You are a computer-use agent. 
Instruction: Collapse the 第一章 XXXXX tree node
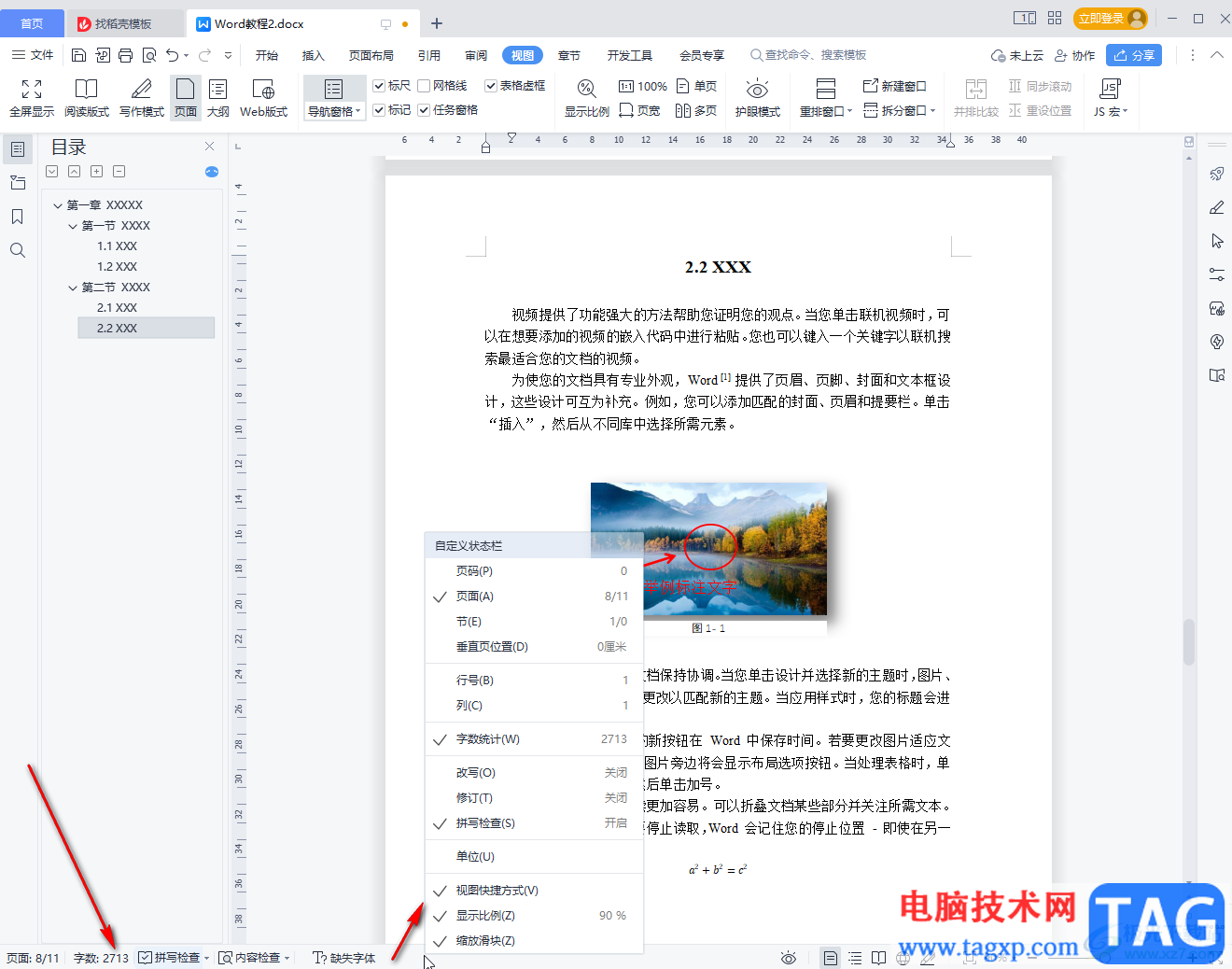58,205
